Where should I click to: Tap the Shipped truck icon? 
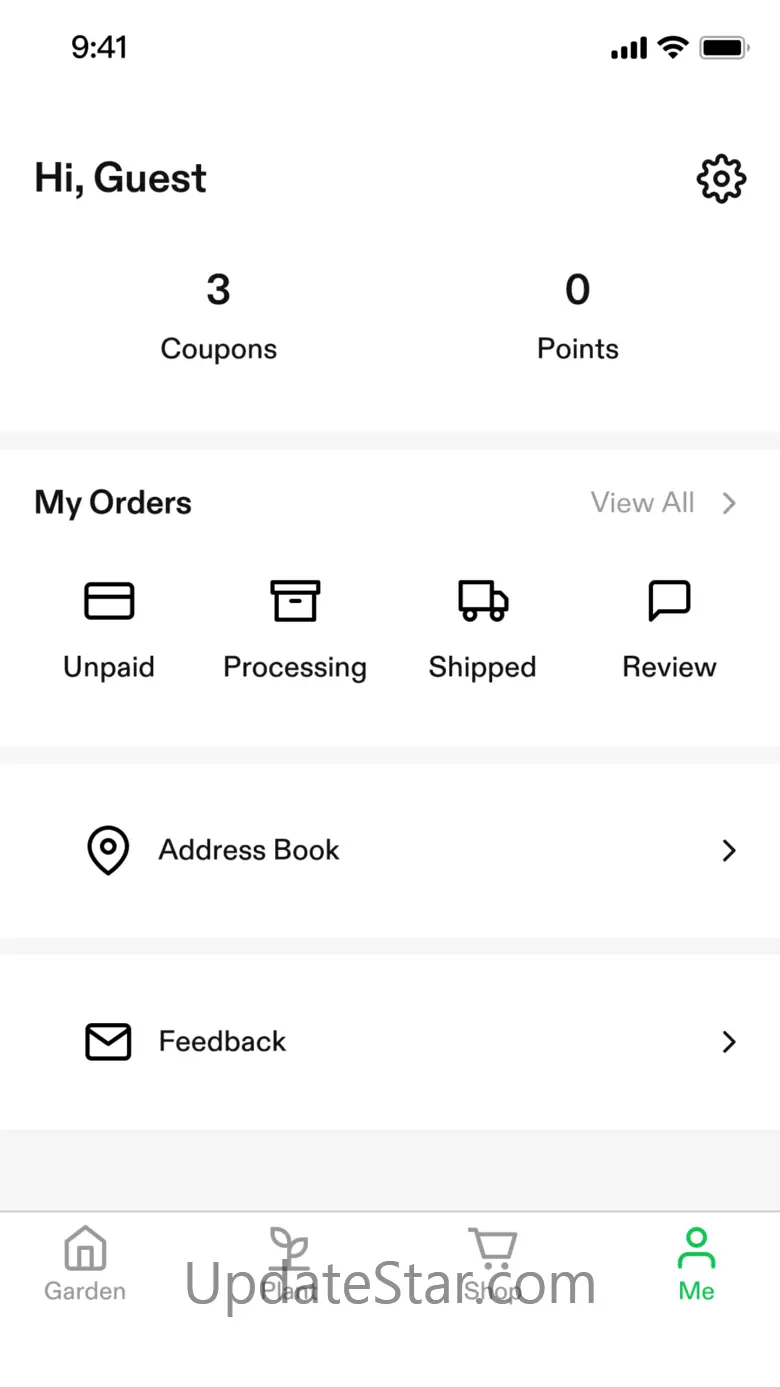[x=483, y=601]
